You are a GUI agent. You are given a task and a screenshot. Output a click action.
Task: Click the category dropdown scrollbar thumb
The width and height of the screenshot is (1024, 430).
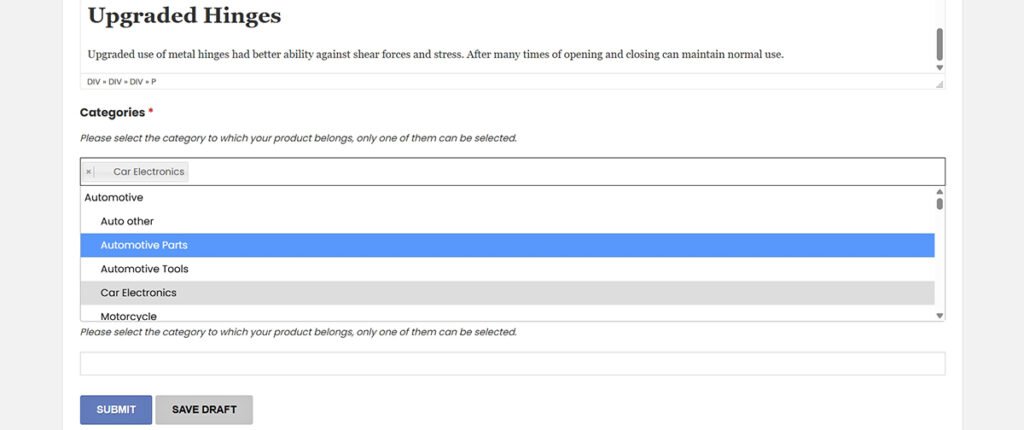pyautogui.click(x=939, y=204)
